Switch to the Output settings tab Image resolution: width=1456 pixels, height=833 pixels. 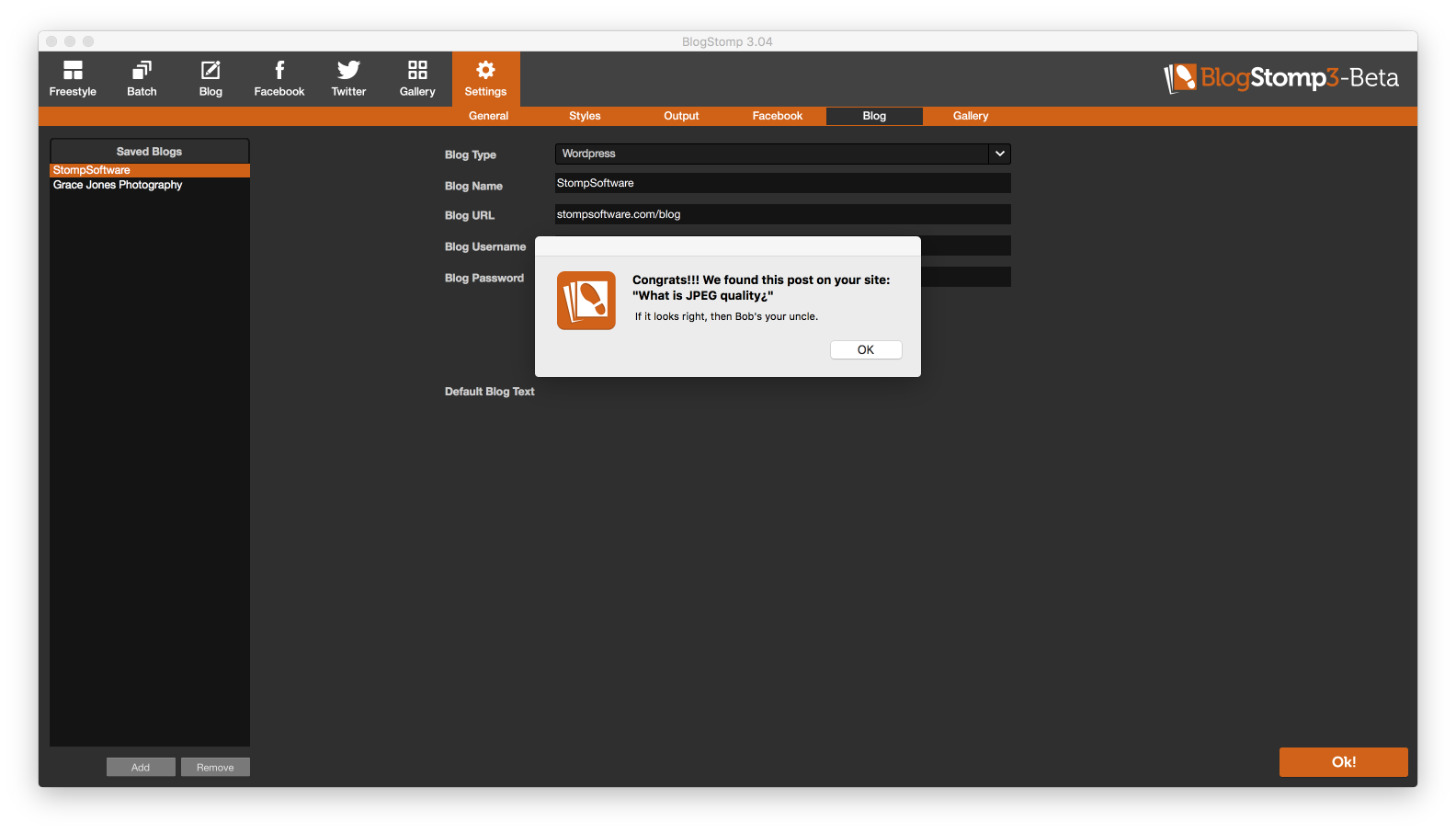pyautogui.click(x=681, y=116)
